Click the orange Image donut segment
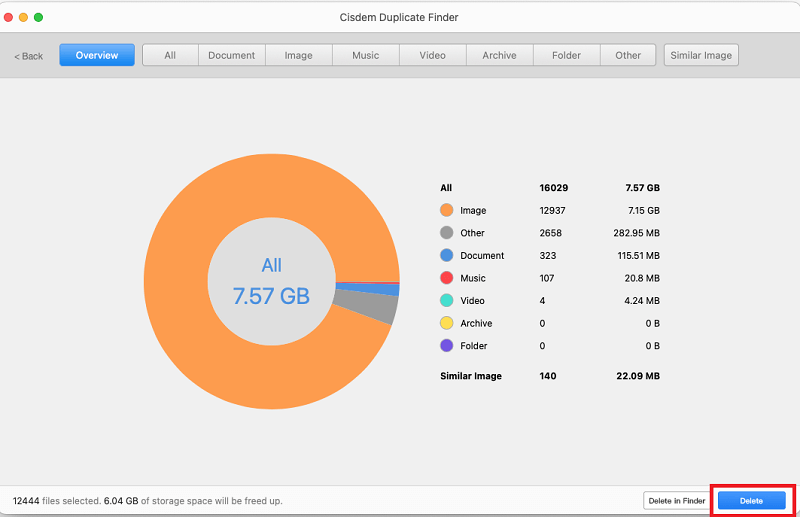This screenshot has width=800, height=517. click(x=176, y=281)
